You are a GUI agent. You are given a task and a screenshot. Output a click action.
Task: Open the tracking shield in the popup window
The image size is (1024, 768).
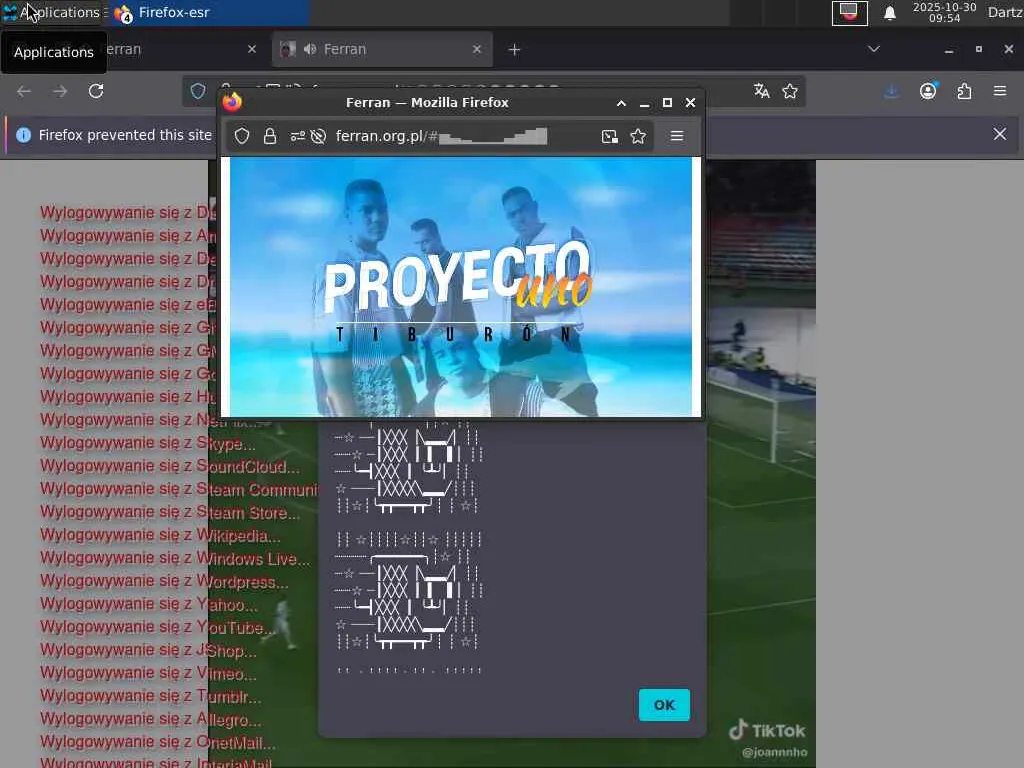tap(242, 136)
